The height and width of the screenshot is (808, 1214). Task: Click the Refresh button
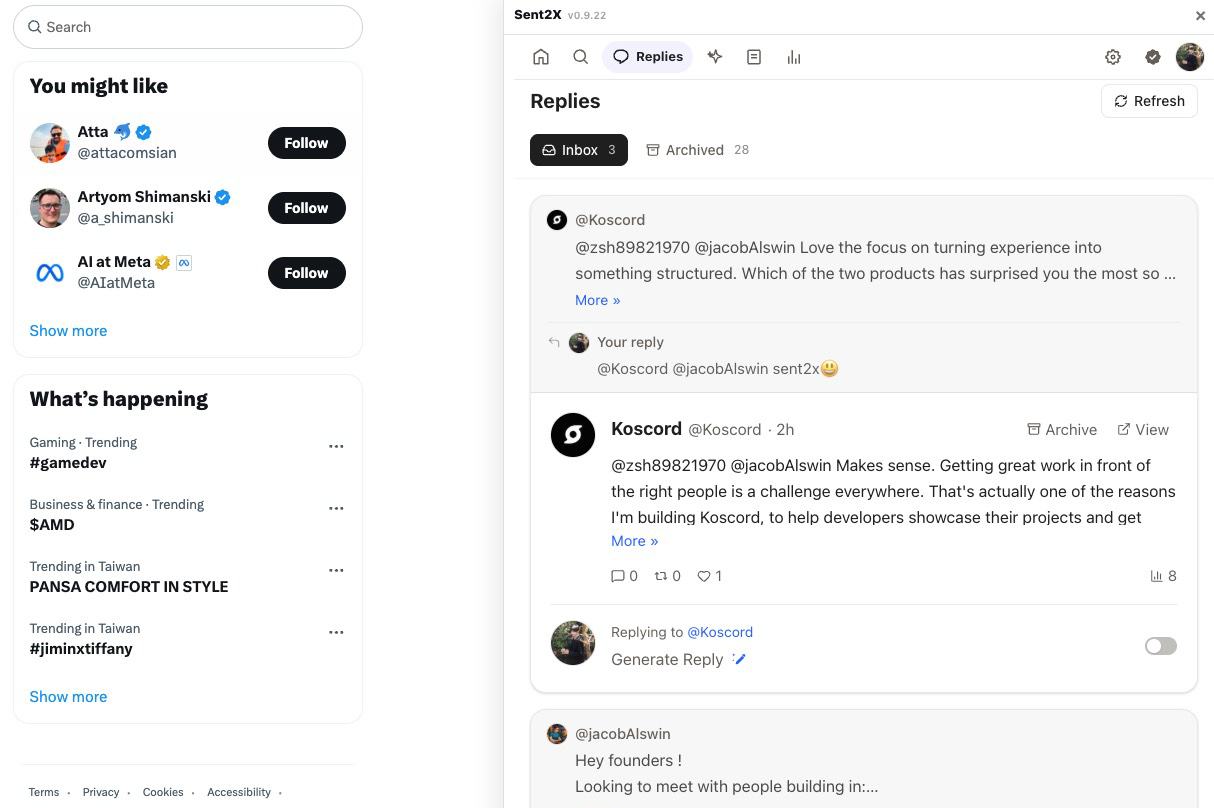point(1149,101)
